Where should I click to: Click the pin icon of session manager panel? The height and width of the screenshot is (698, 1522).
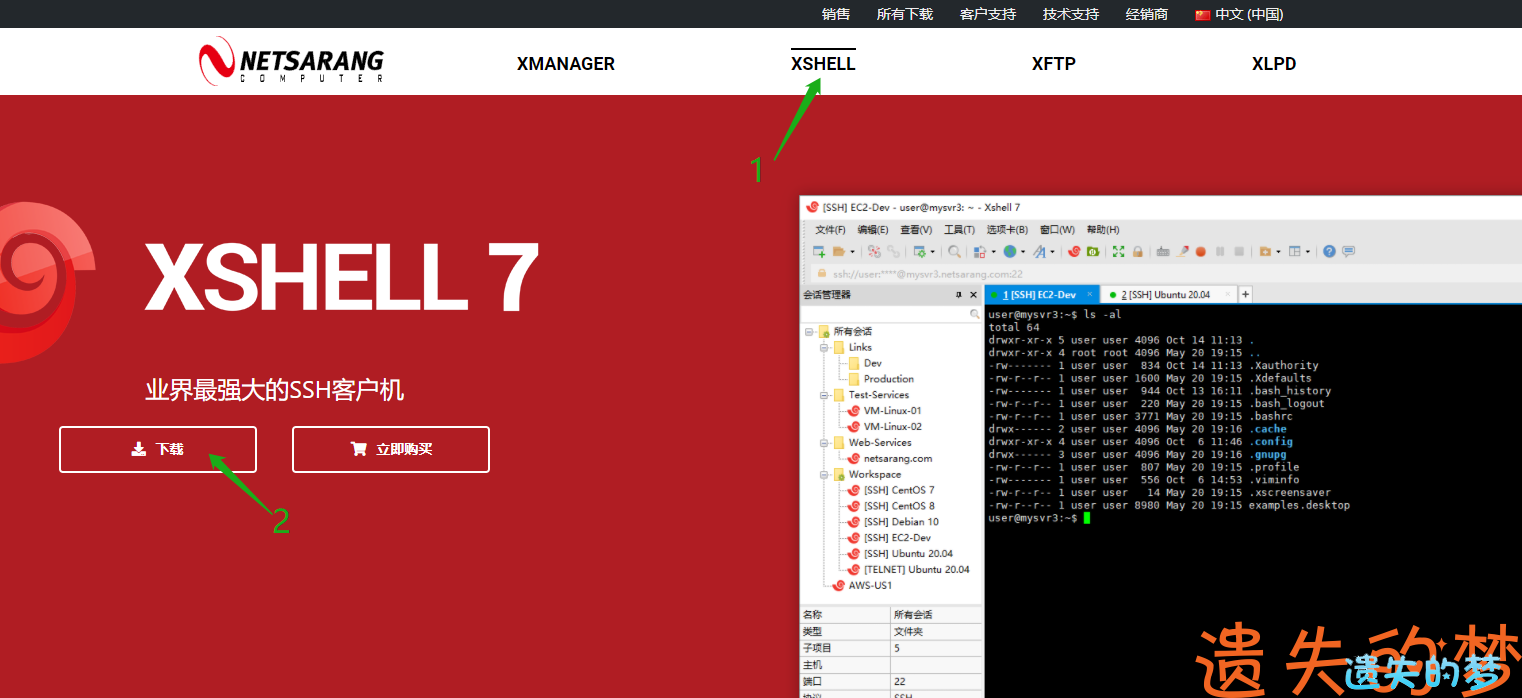tap(959, 295)
